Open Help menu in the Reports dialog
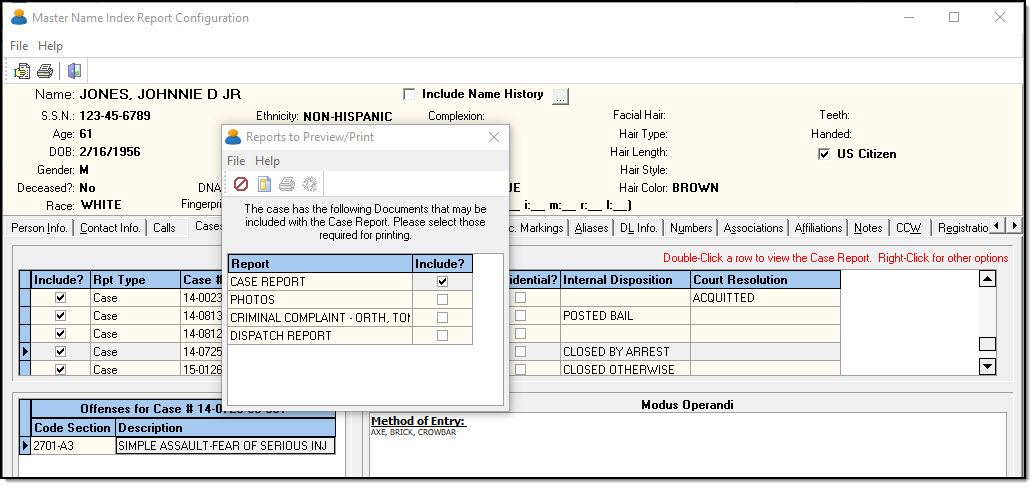This screenshot has height=487, width=1034. (267, 161)
